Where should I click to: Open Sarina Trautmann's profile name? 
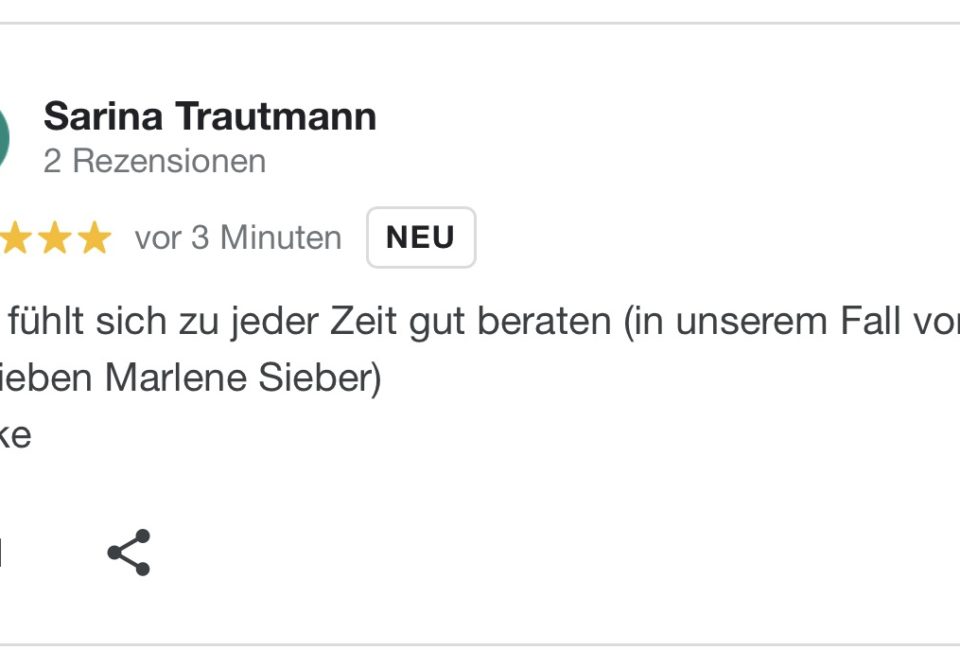pos(210,117)
